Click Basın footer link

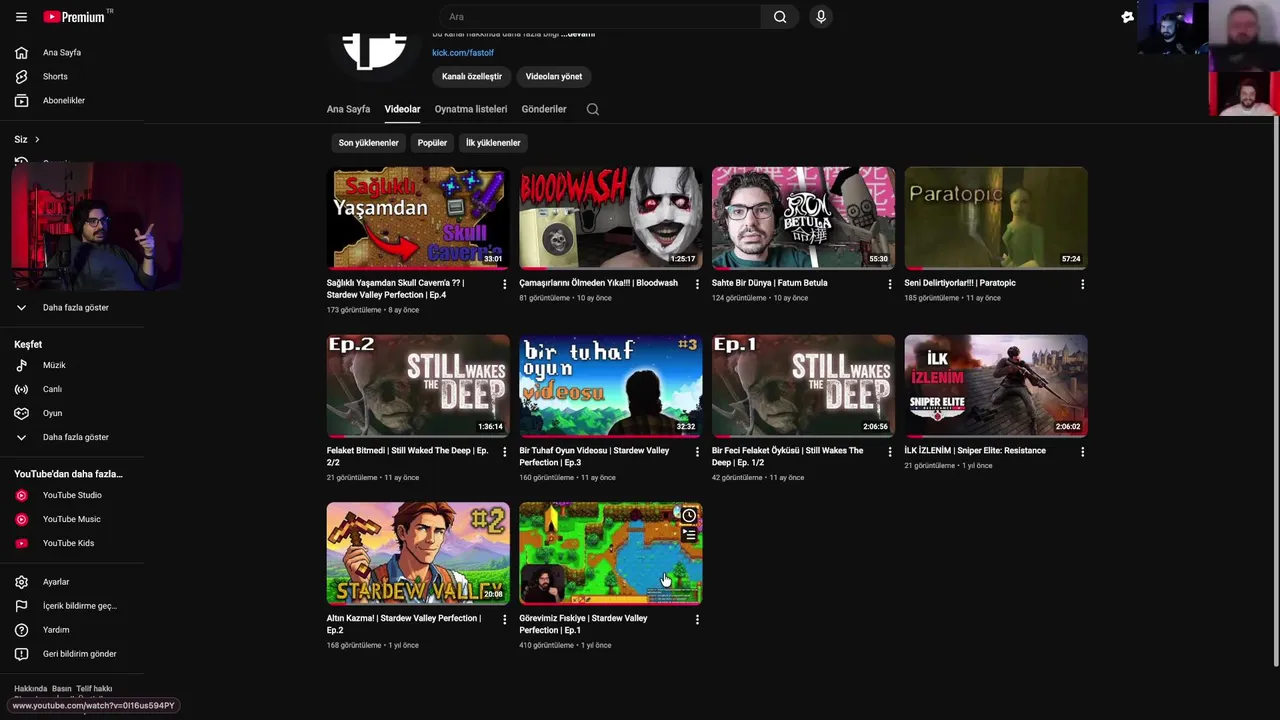point(62,689)
